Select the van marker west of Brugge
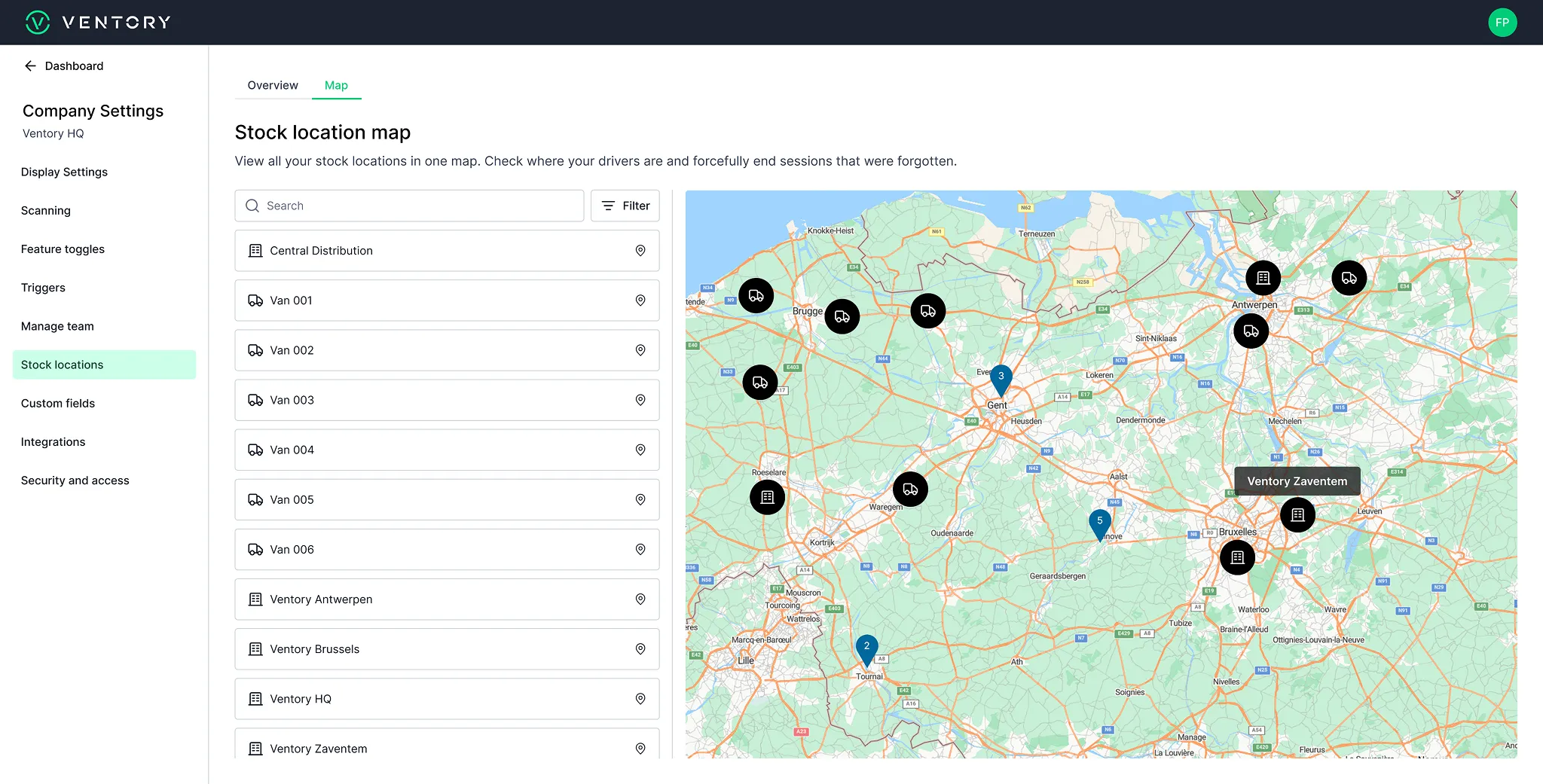Image resolution: width=1543 pixels, height=784 pixels. click(756, 296)
